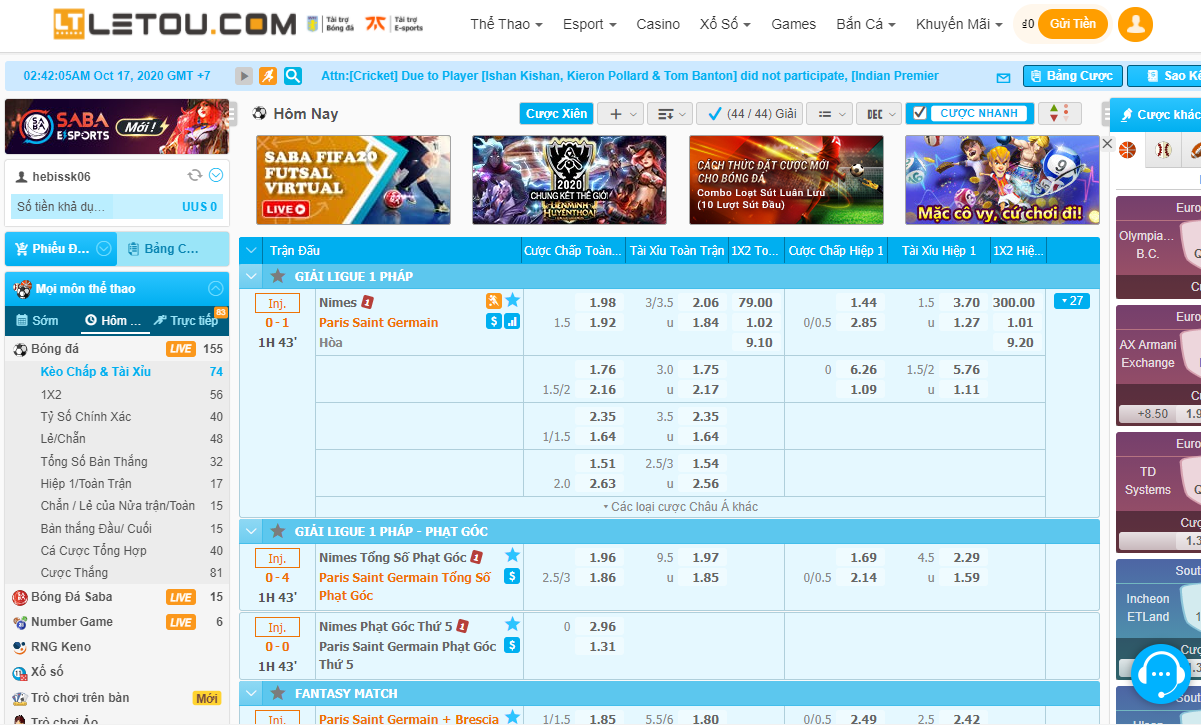The width and height of the screenshot is (1201, 725).
Task: Expand 27 more markets for Nimes match
Action: click(x=1071, y=301)
